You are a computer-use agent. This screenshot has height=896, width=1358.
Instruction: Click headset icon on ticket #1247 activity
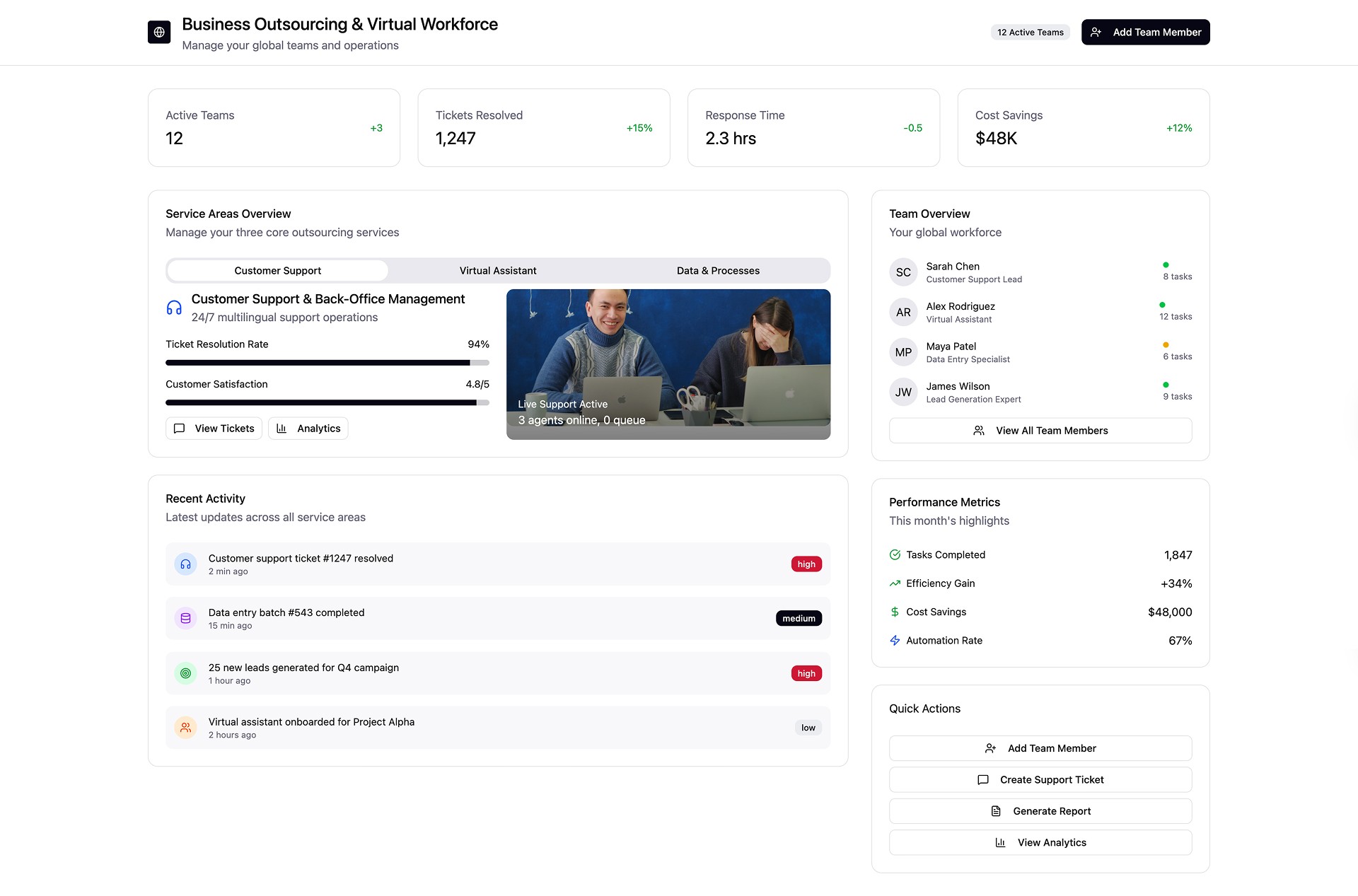pos(185,564)
